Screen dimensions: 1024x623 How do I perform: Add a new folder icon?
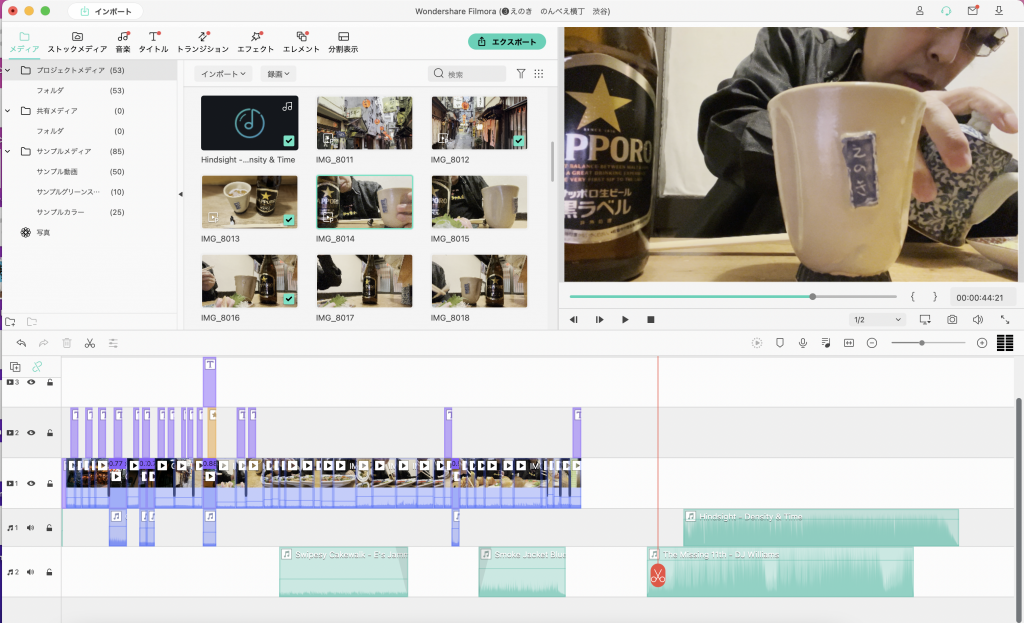[x=10, y=321]
